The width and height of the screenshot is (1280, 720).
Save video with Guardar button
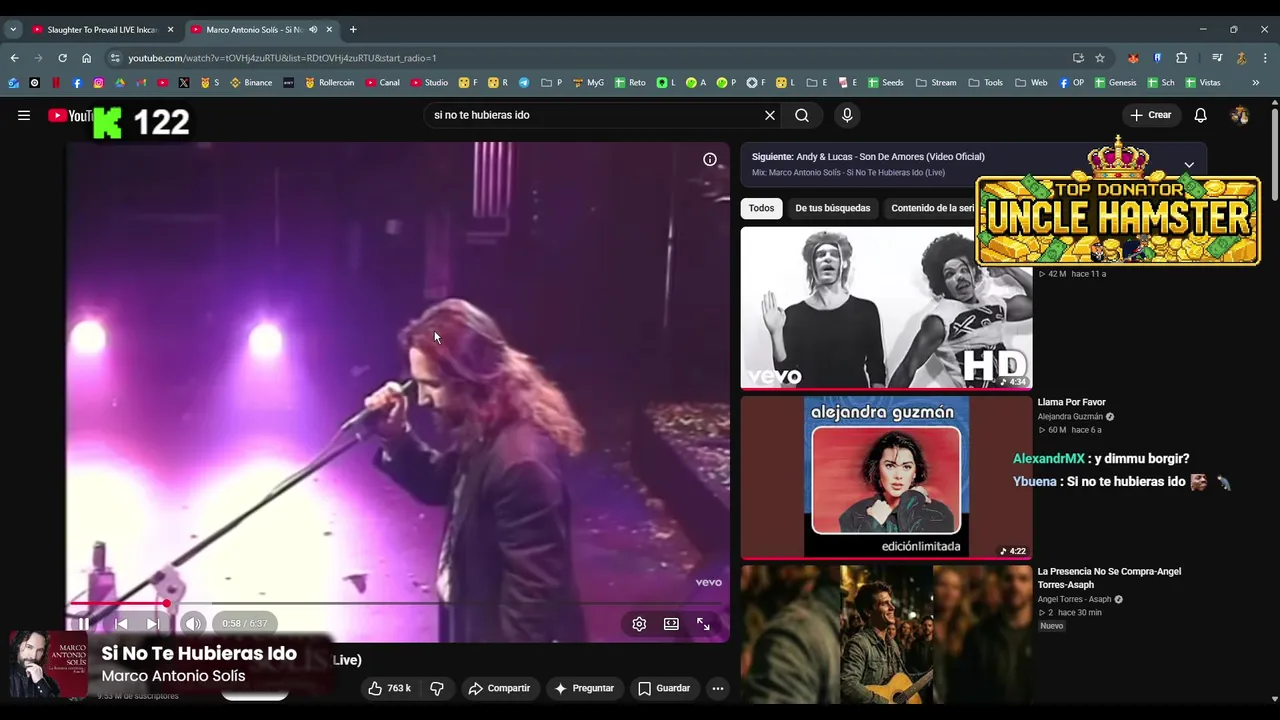[x=664, y=688]
